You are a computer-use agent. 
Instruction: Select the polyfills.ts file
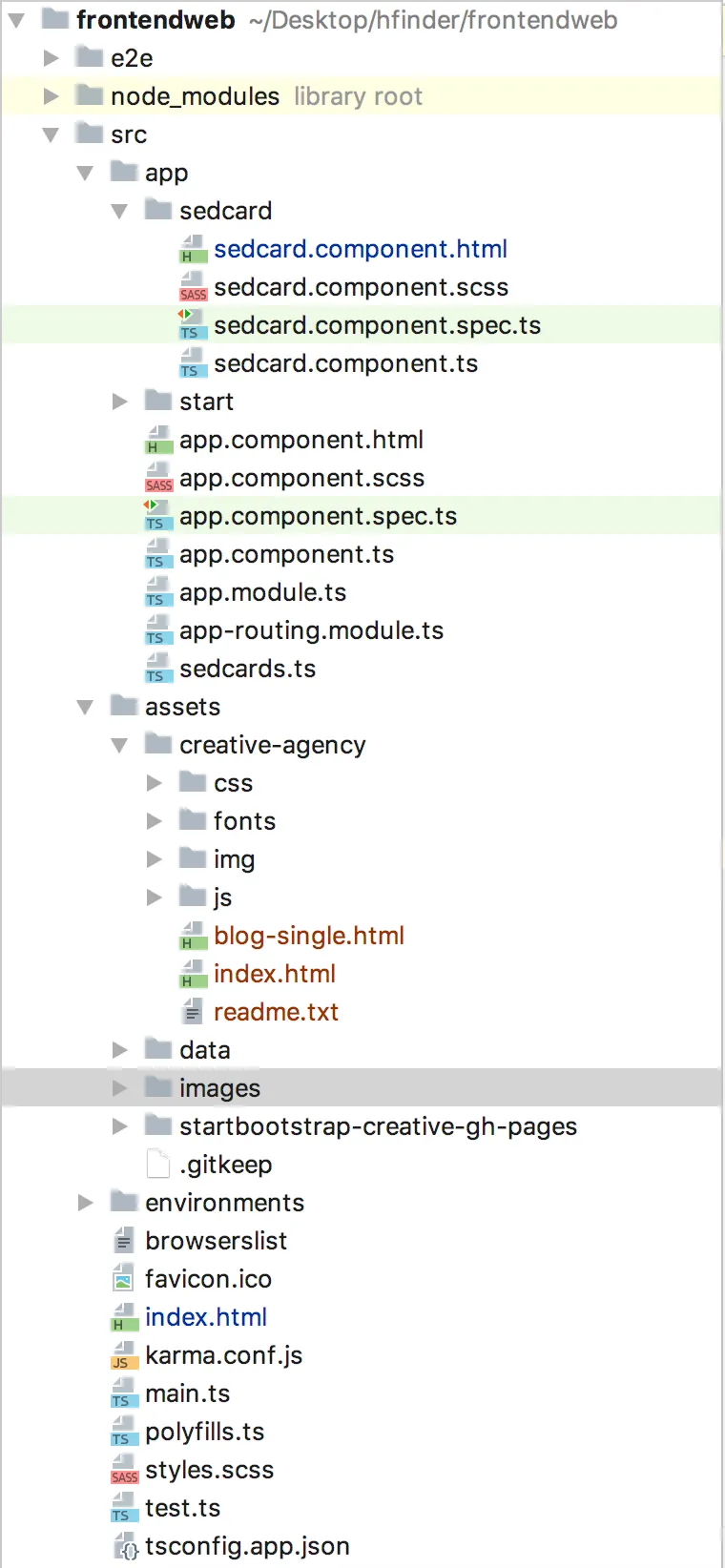[204, 1432]
